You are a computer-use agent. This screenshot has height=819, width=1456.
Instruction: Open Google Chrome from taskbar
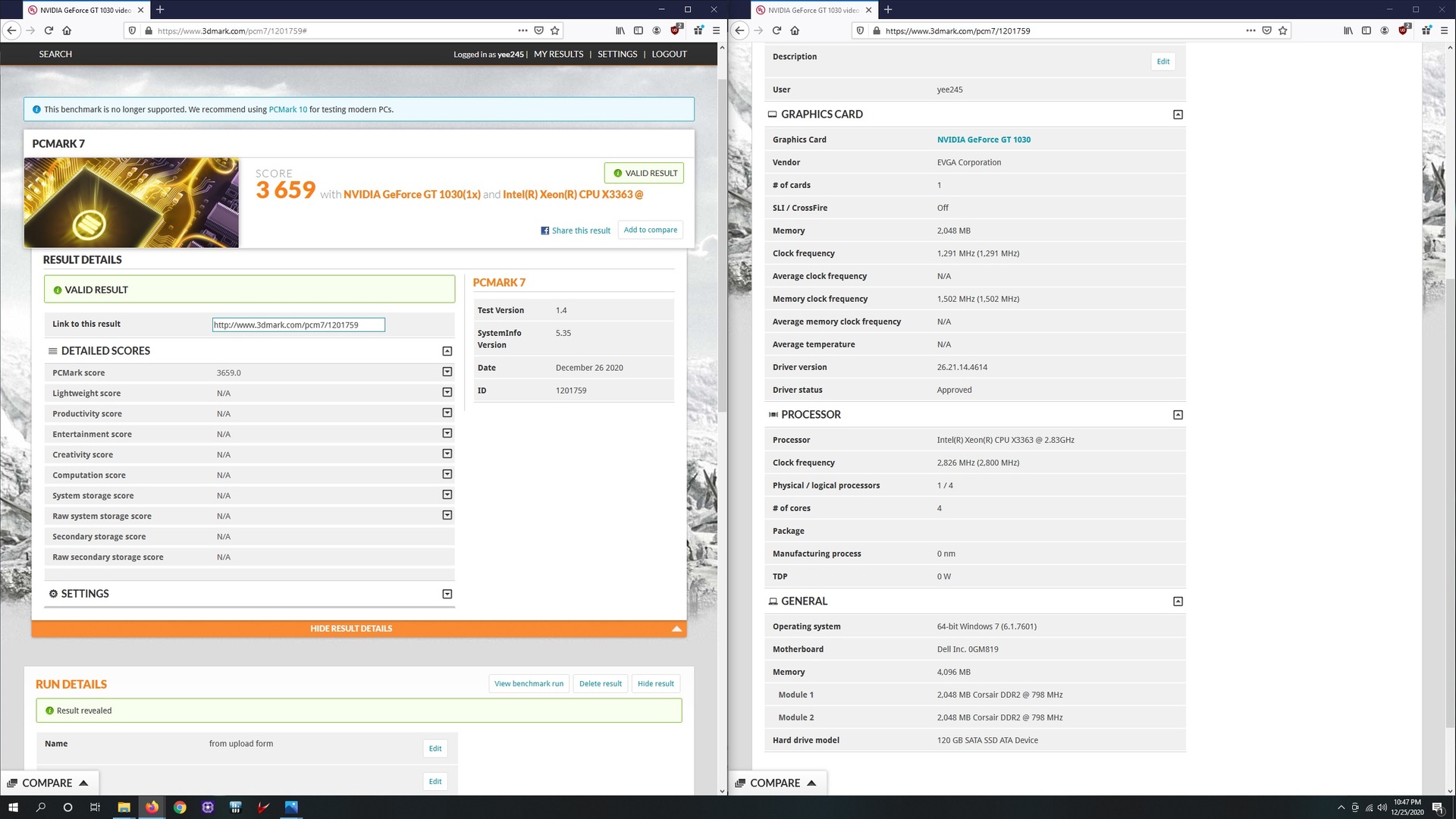180,807
